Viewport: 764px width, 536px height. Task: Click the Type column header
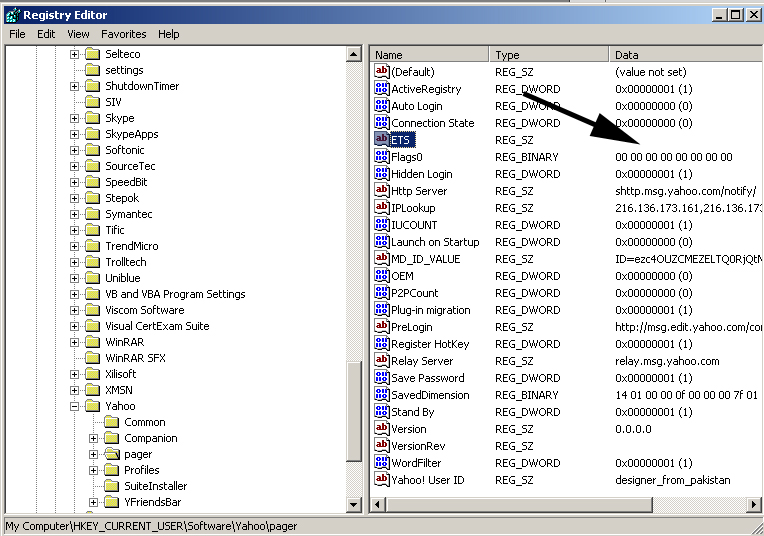[x=548, y=55]
